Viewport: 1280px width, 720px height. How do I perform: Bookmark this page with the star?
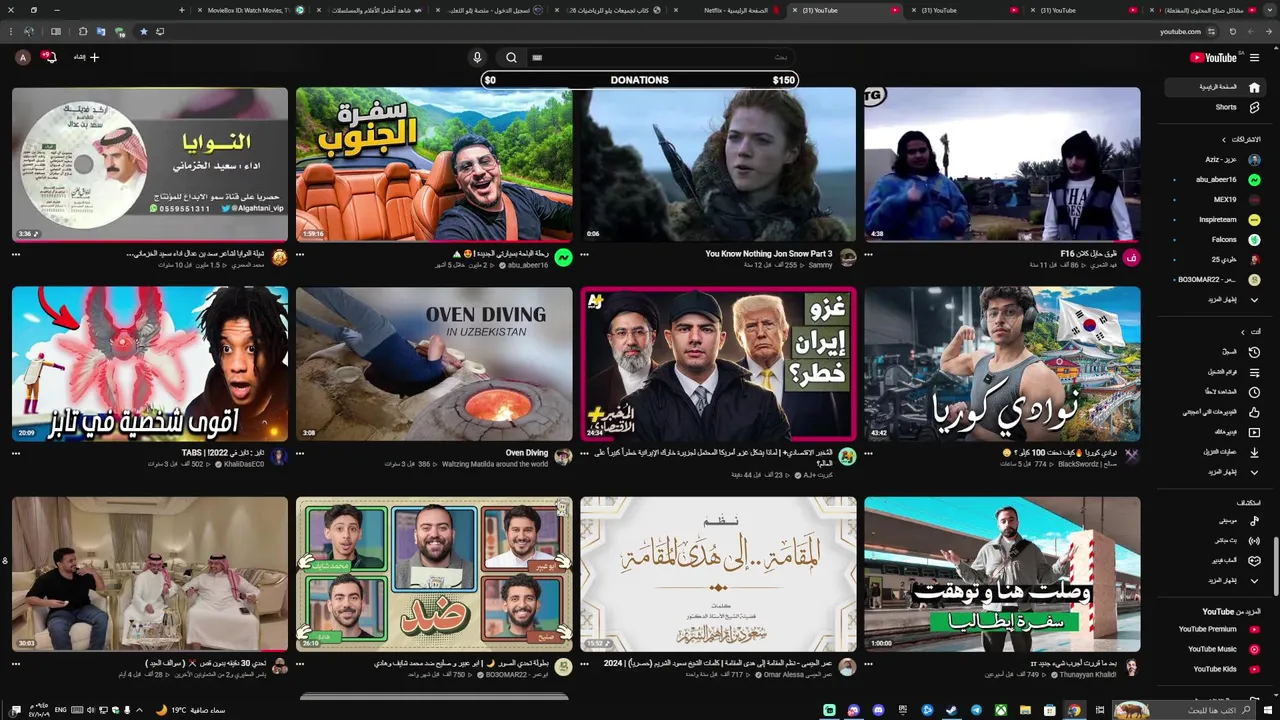[143, 32]
